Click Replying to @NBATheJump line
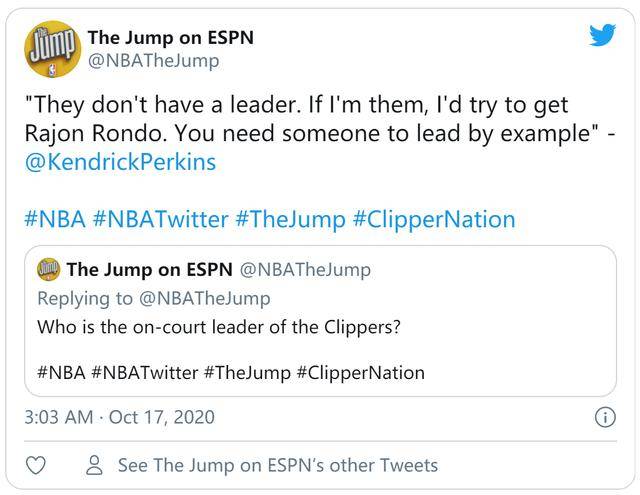Screen dimensions: 640x495 pos(154,298)
